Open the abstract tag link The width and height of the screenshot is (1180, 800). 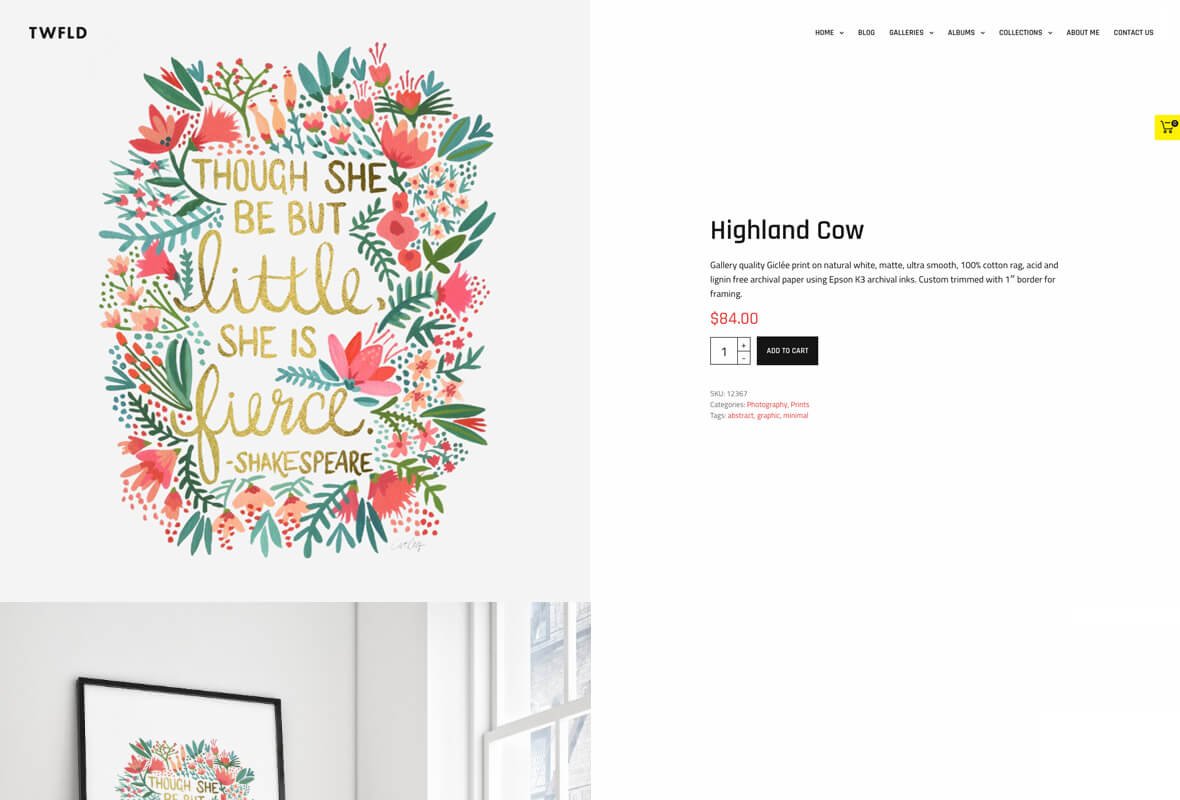740,415
